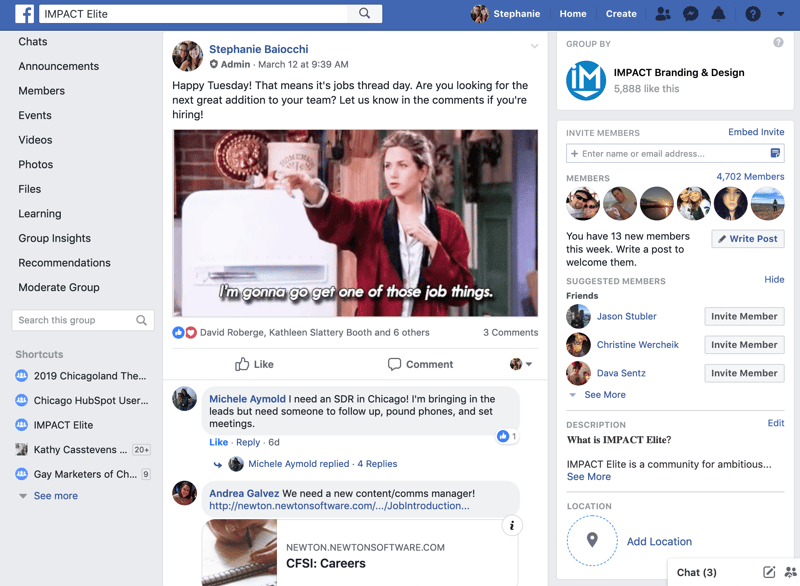Click the like count badge on Michele's comment

[507, 436]
